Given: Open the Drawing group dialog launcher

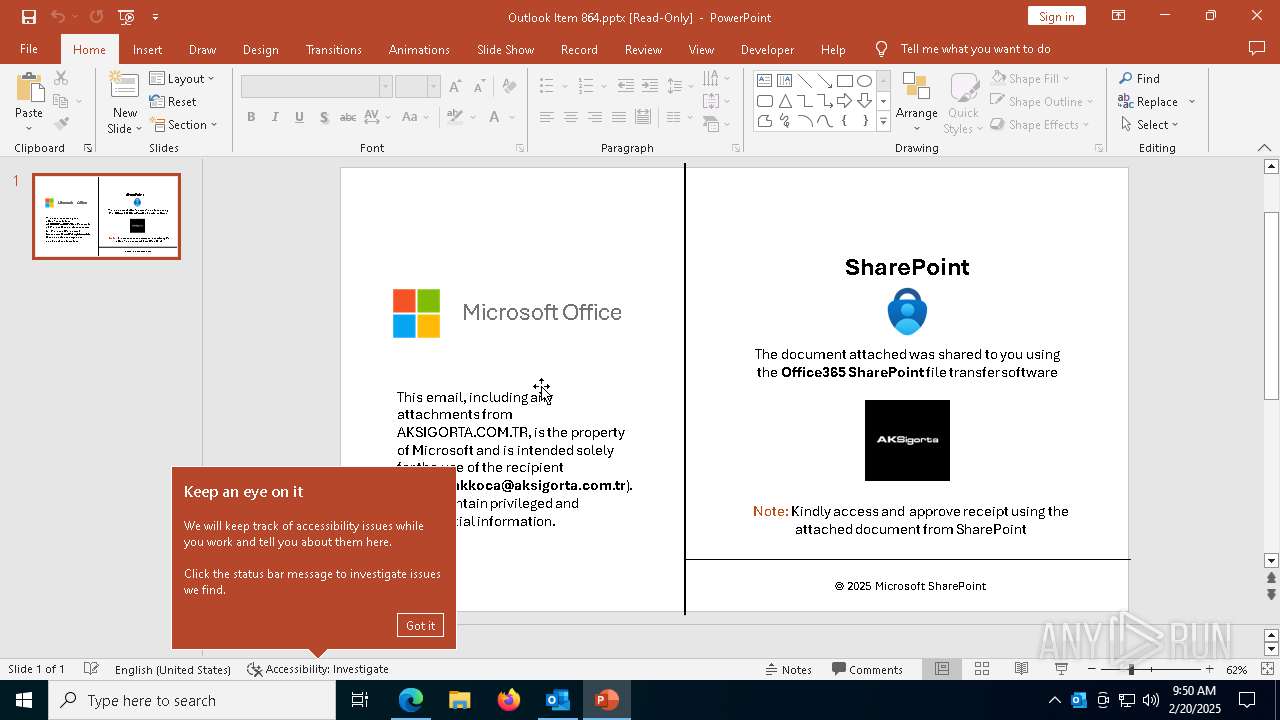Looking at the screenshot, I should [x=1098, y=148].
